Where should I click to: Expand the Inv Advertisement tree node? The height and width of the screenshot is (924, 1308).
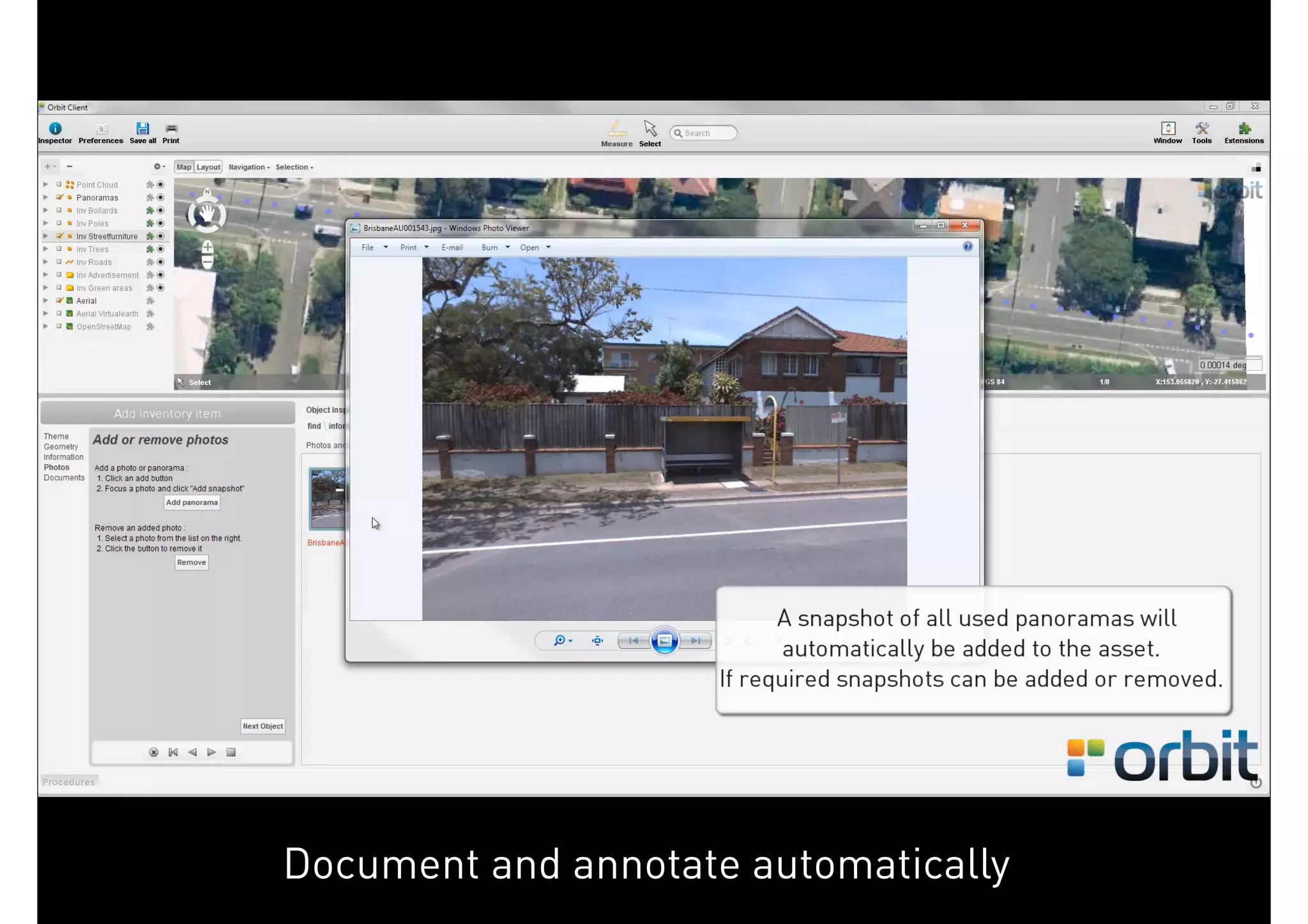(x=46, y=275)
